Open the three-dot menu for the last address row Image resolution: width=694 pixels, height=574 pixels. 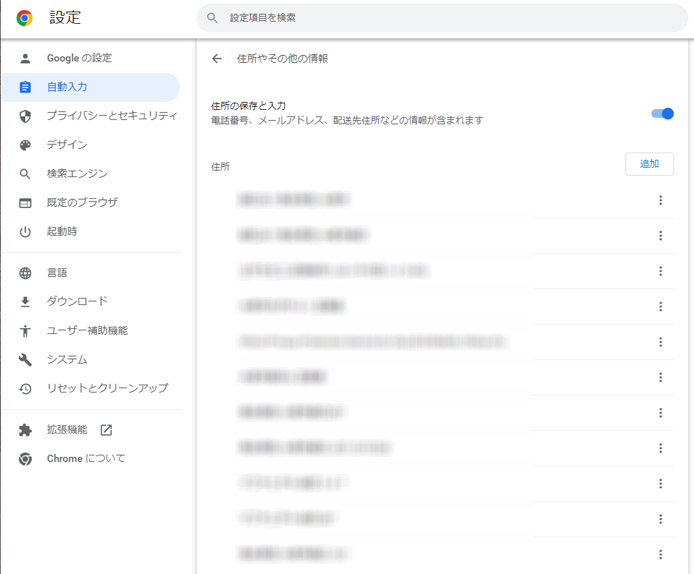click(x=660, y=554)
